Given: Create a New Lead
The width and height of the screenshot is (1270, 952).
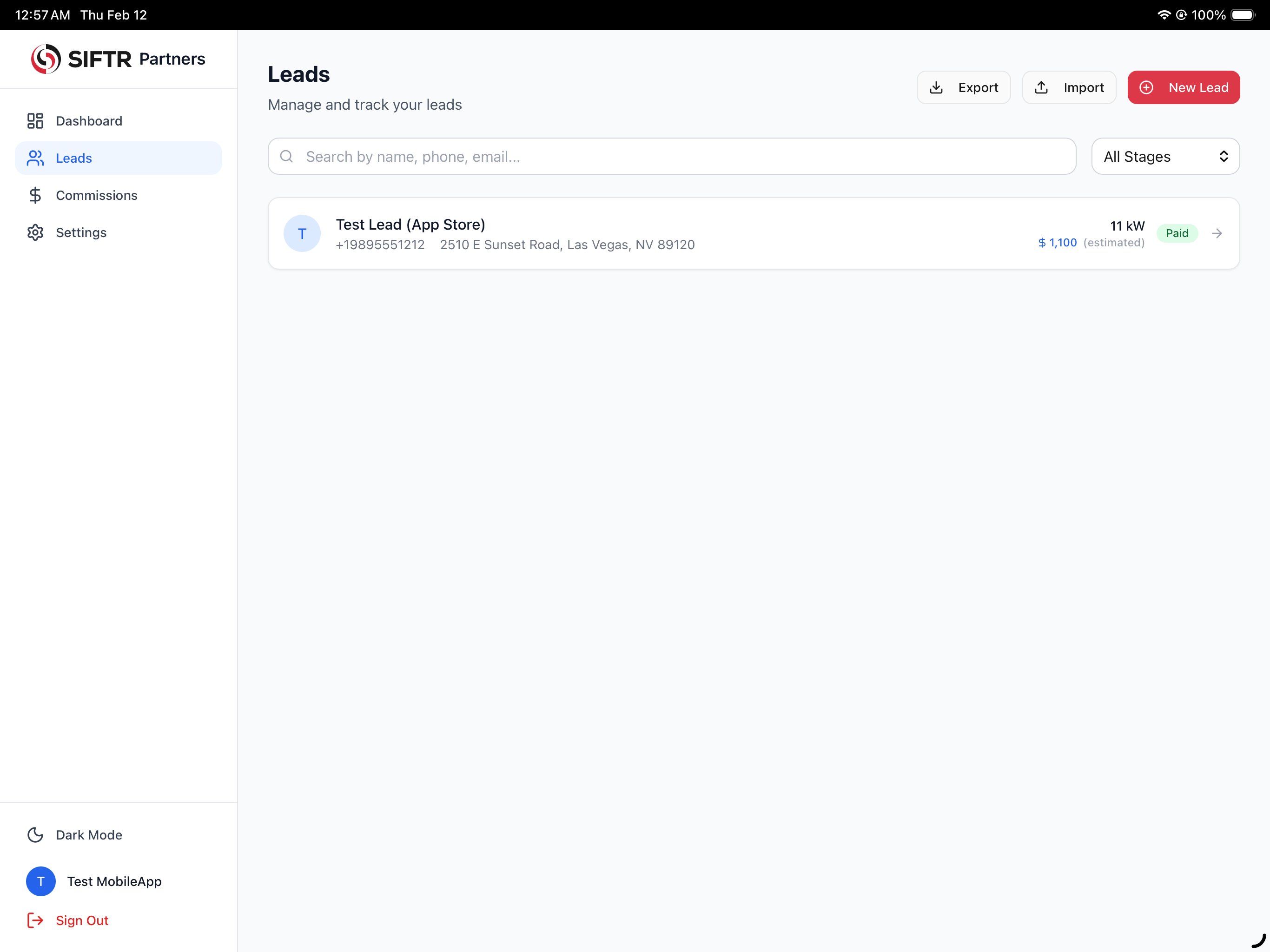Looking at the screenshot, I should pos(1184,87).
